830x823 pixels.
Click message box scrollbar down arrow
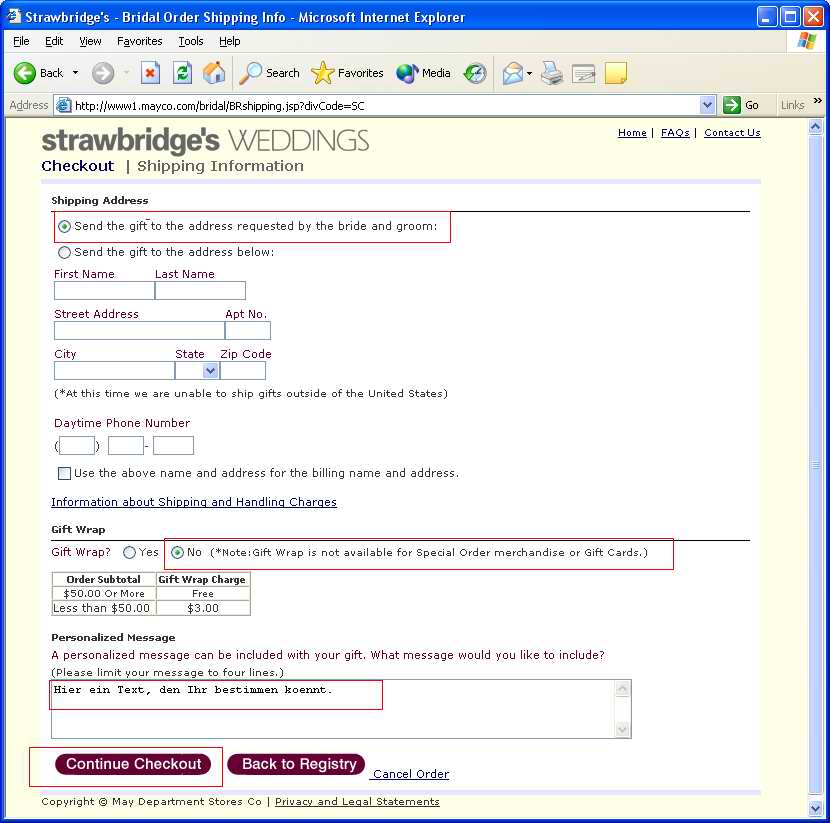click(622, 729)
